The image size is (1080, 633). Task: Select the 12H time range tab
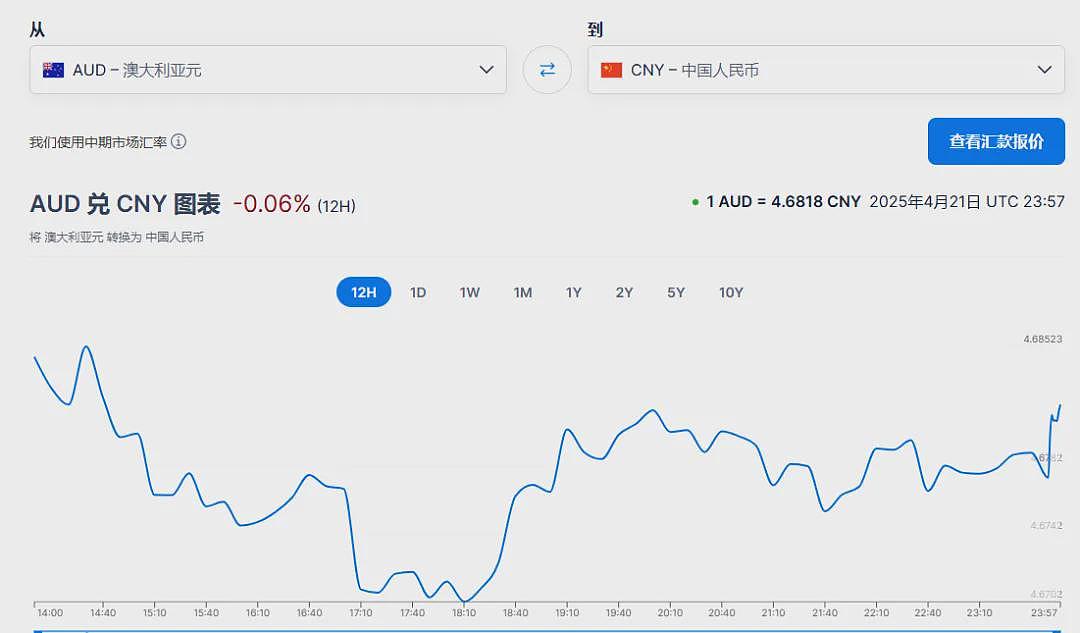click(364, 292)
